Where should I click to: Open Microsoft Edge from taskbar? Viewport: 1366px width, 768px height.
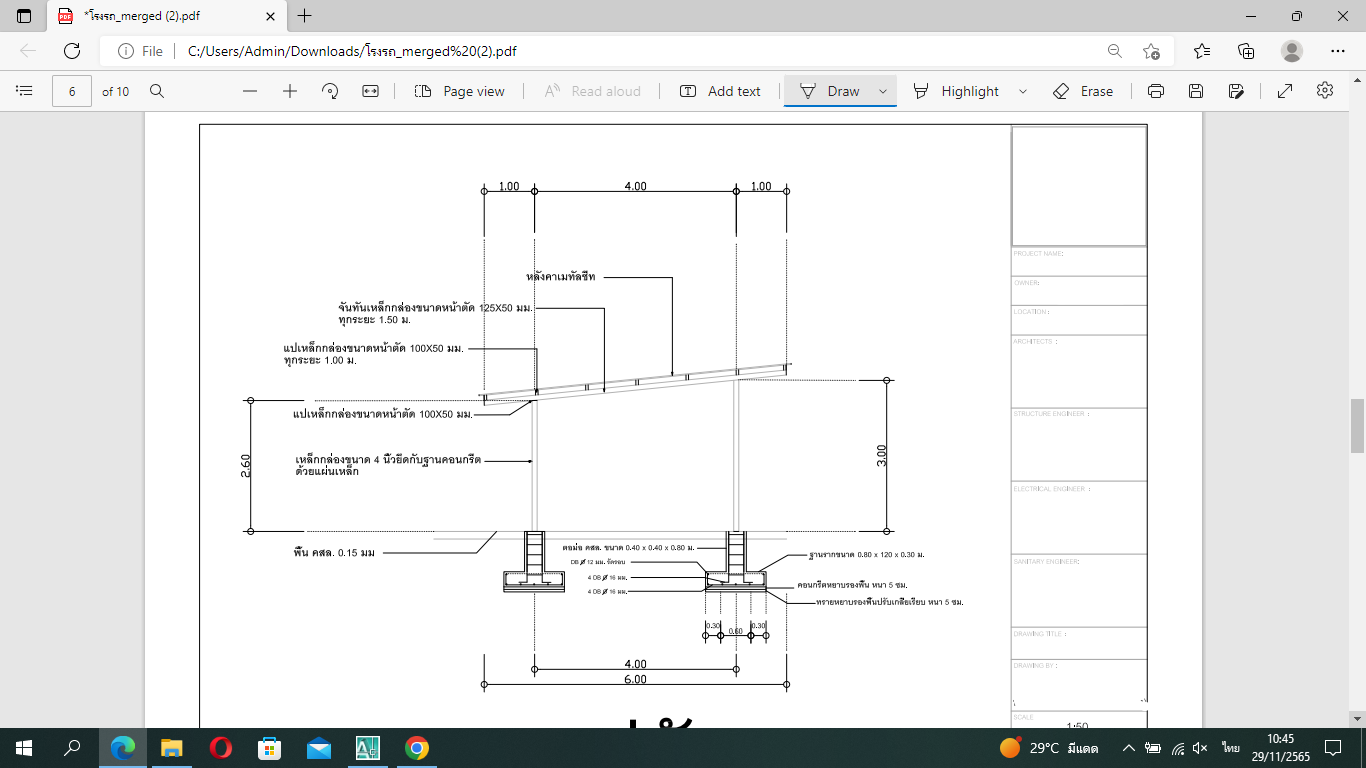pyautogui.click(x=123, y=748)
